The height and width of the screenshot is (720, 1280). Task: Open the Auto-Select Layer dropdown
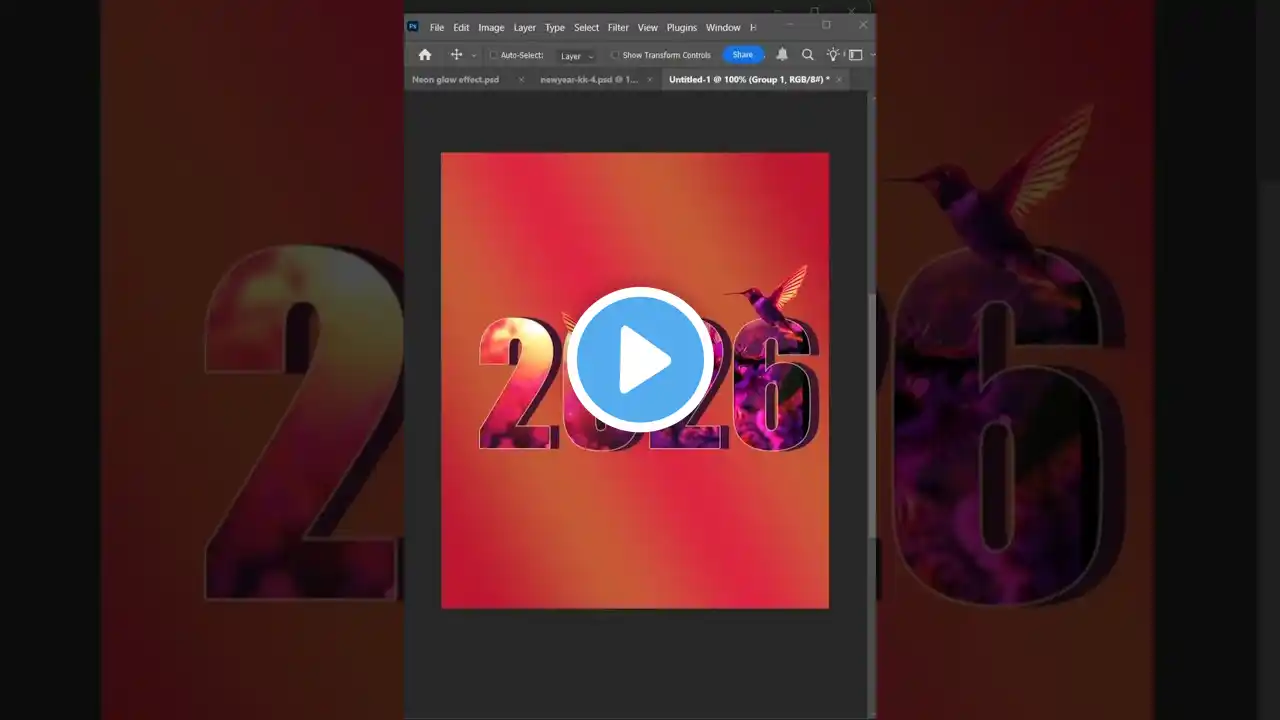[577, 56]
